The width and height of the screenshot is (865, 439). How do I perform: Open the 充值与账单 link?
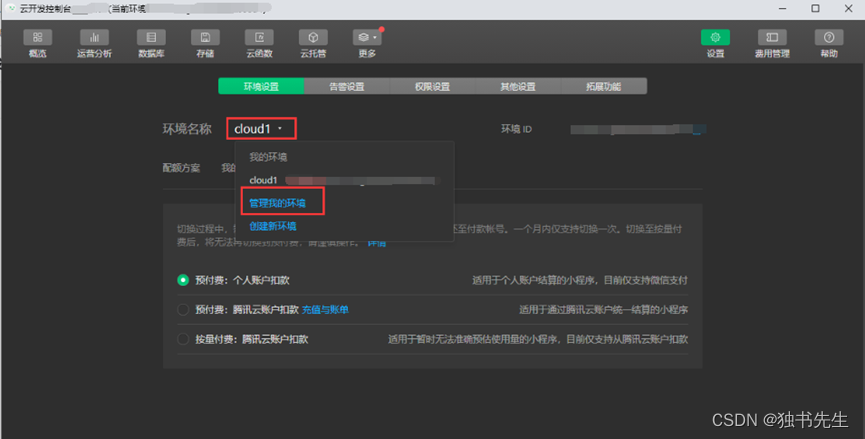[325, 310]
